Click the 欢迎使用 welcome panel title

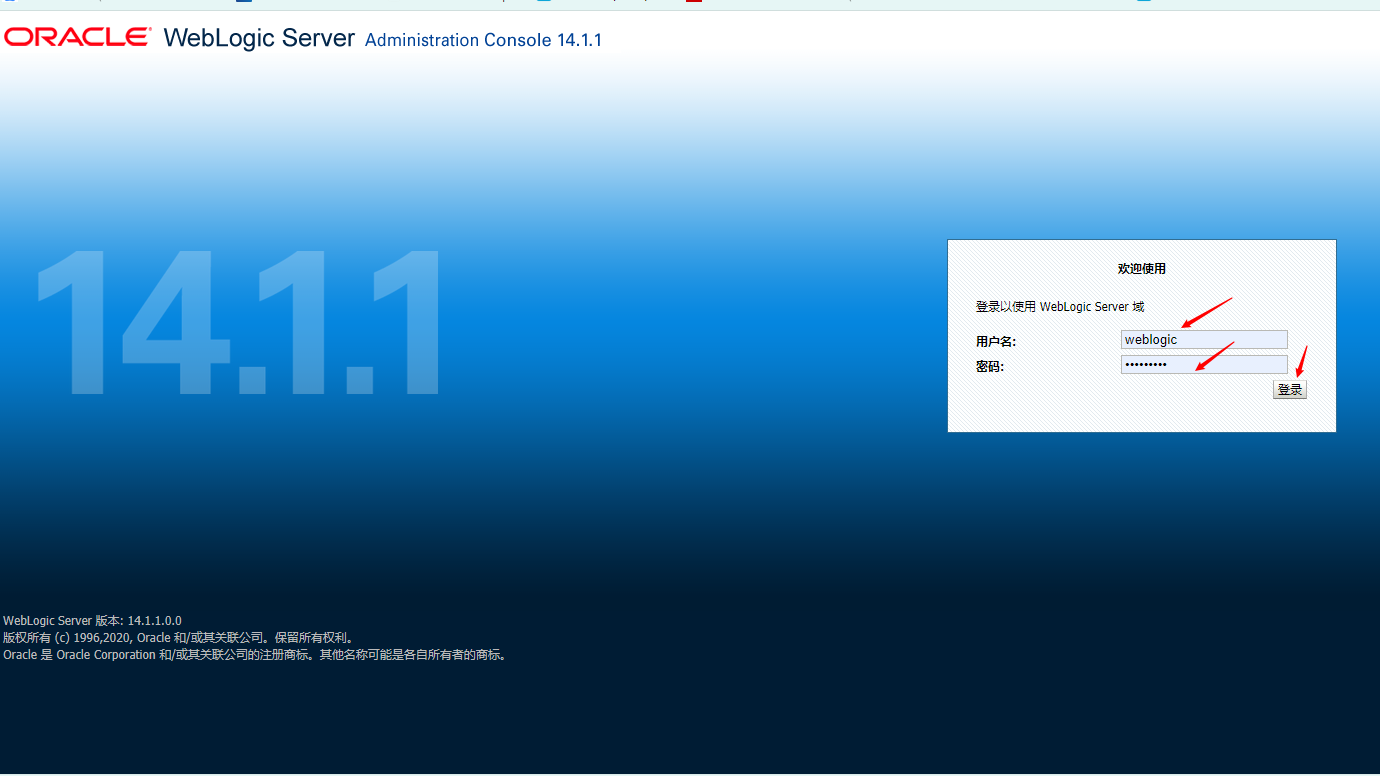1140,268
